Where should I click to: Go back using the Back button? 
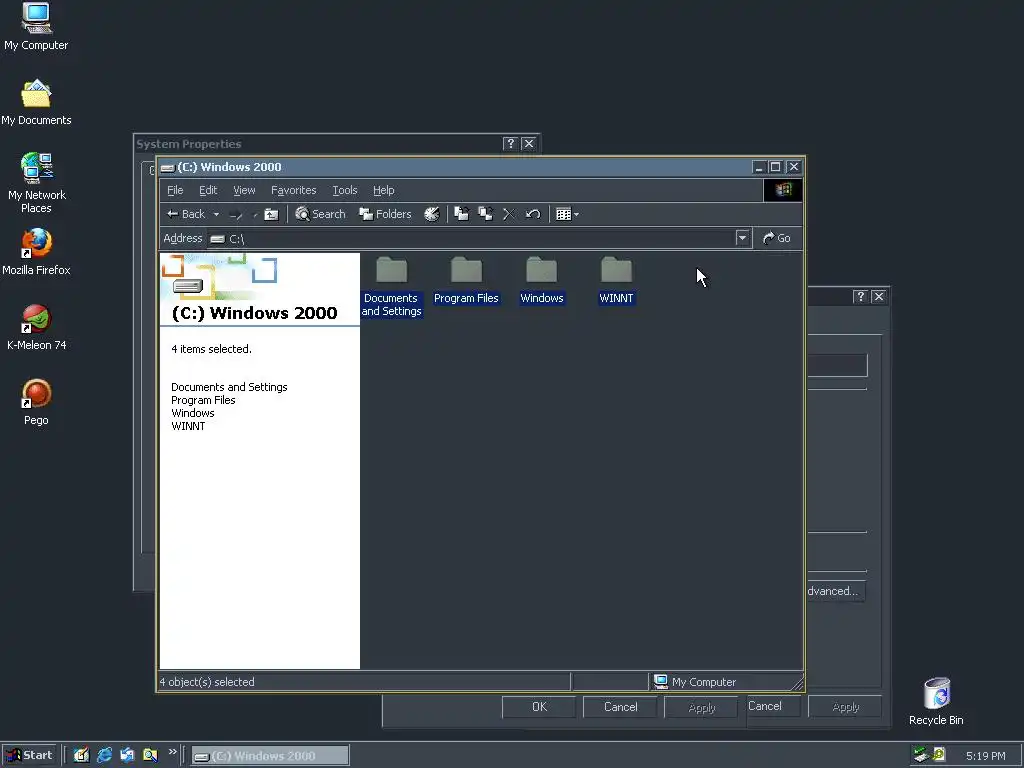click(185, 214)
